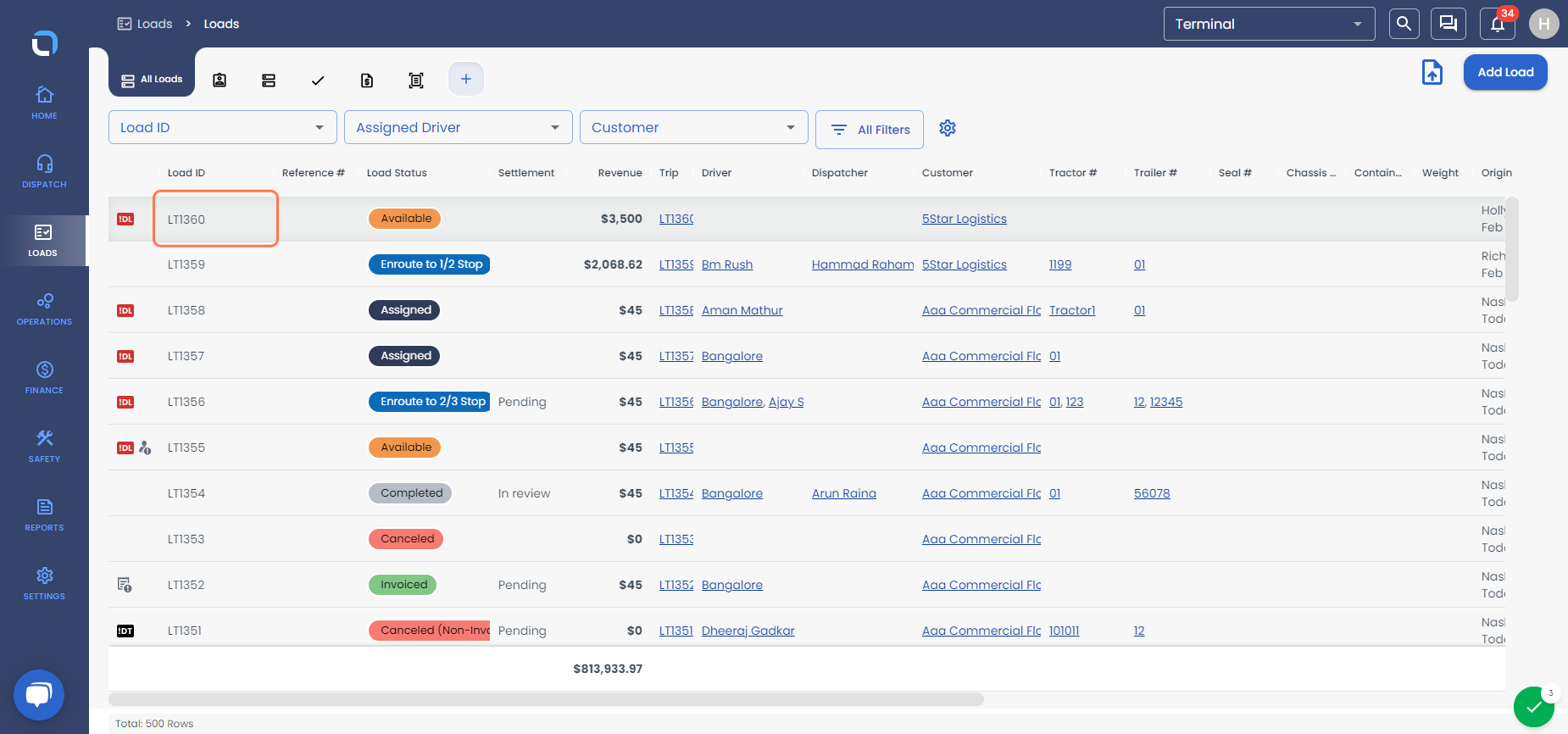This screenshot has width=1568, height=734.
Task: Open the Safety sidebar section
Action: click(x=44, y=446)
